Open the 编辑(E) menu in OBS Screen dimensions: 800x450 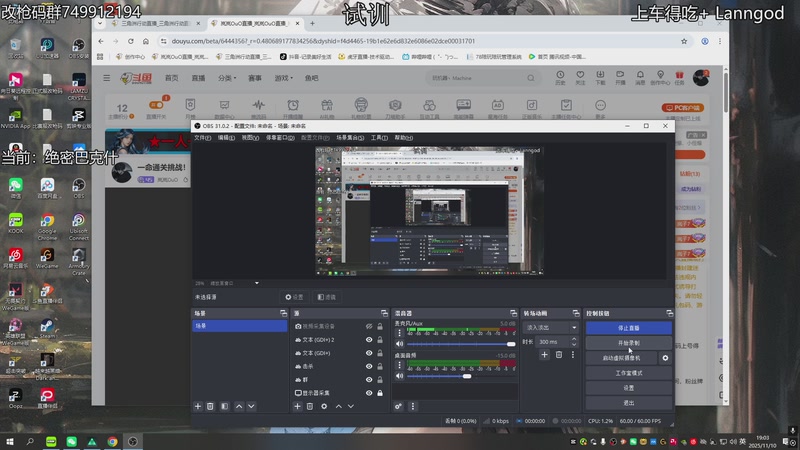[227, 138]
